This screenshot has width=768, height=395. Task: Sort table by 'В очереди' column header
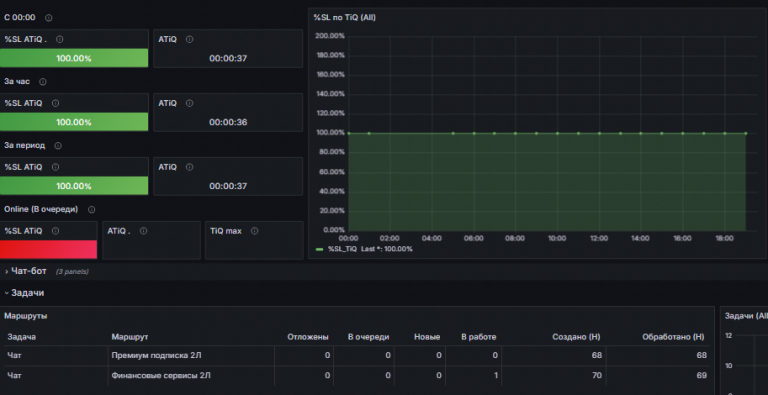[x=368, y=337]
